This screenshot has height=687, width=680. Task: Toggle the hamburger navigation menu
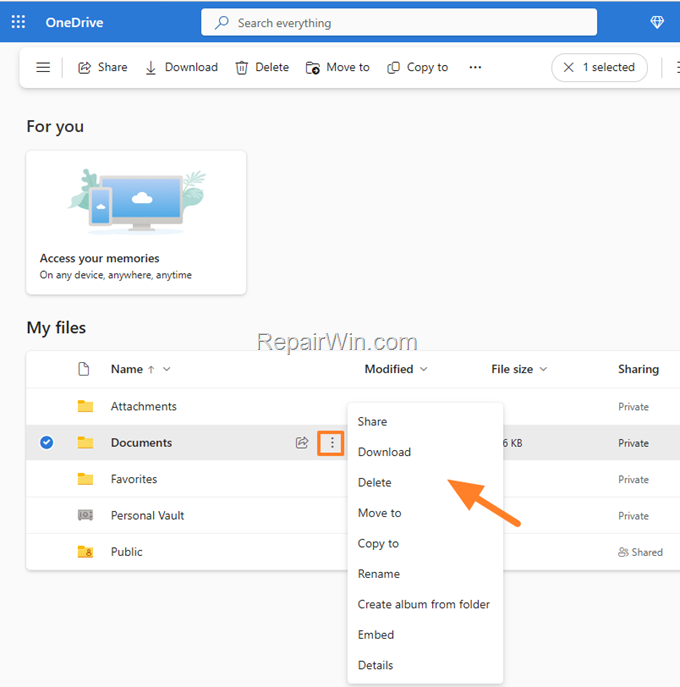43,67
